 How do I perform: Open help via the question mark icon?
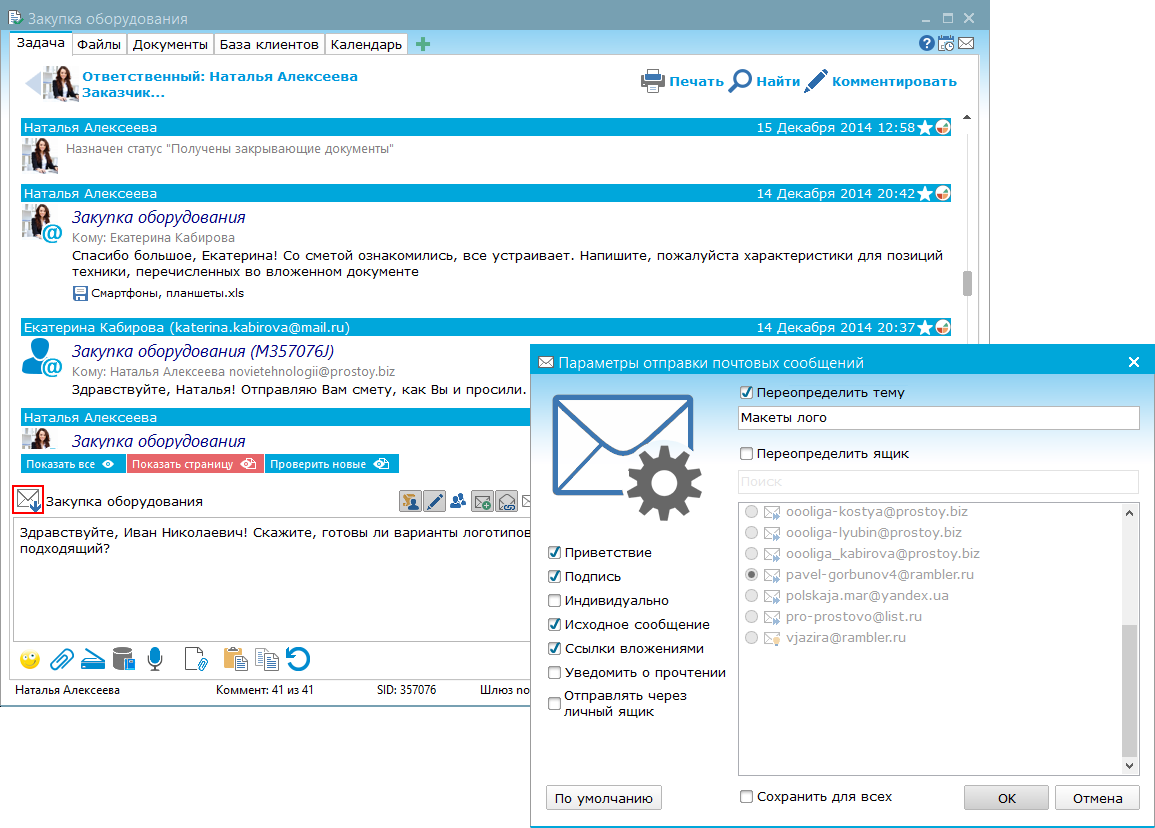click(x=926, y=44)
